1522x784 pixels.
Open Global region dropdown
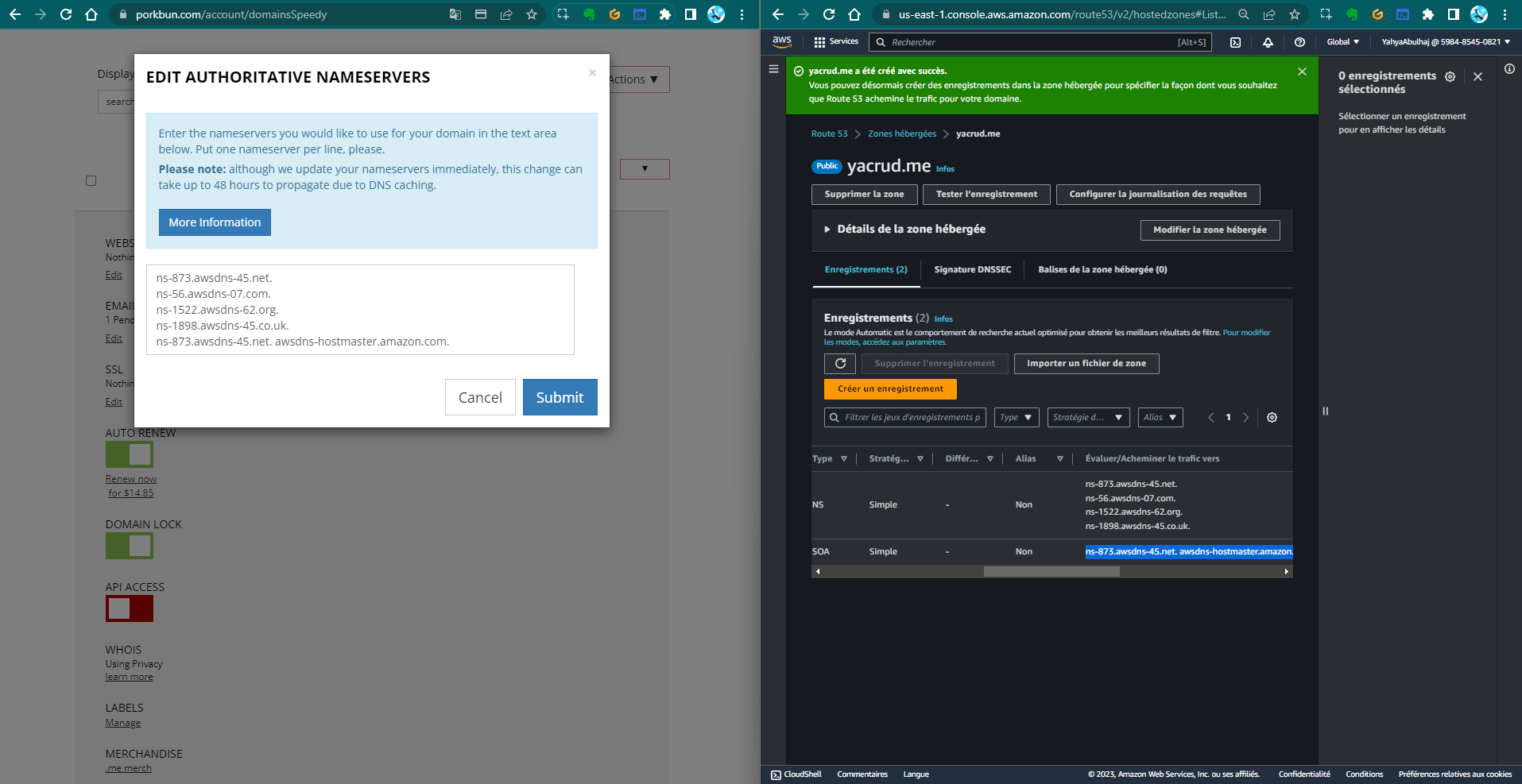[x=1343, y=42]
